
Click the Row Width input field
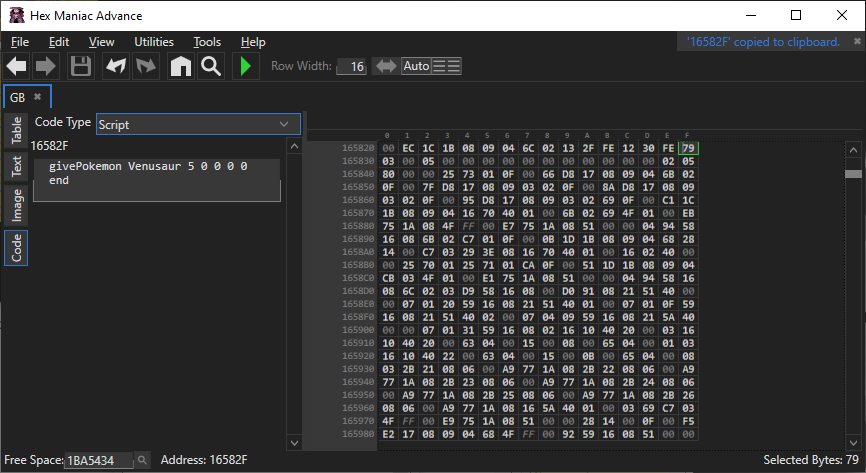351,67
